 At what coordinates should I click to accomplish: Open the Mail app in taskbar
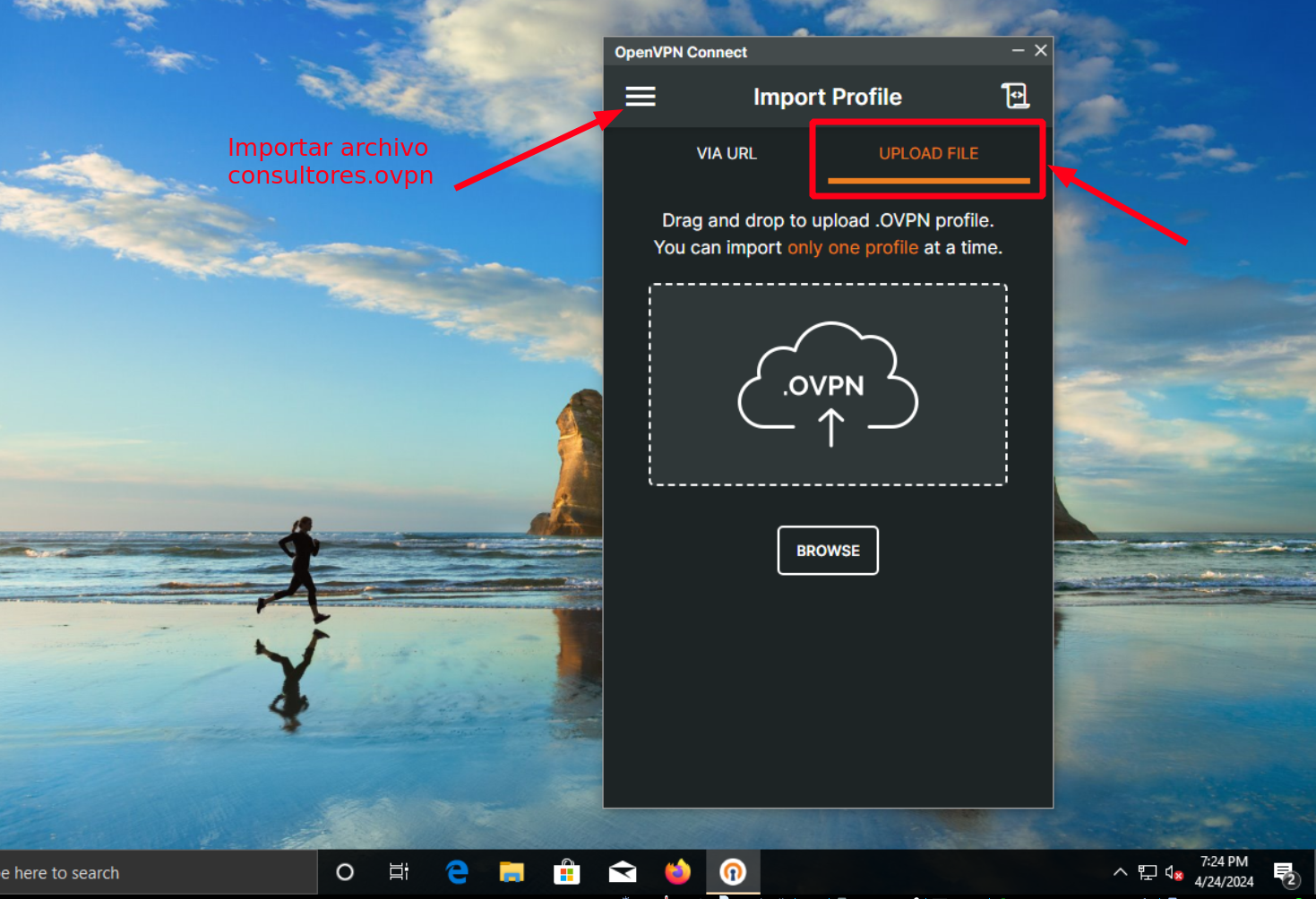pyautogui.click(x=622, y=871)
